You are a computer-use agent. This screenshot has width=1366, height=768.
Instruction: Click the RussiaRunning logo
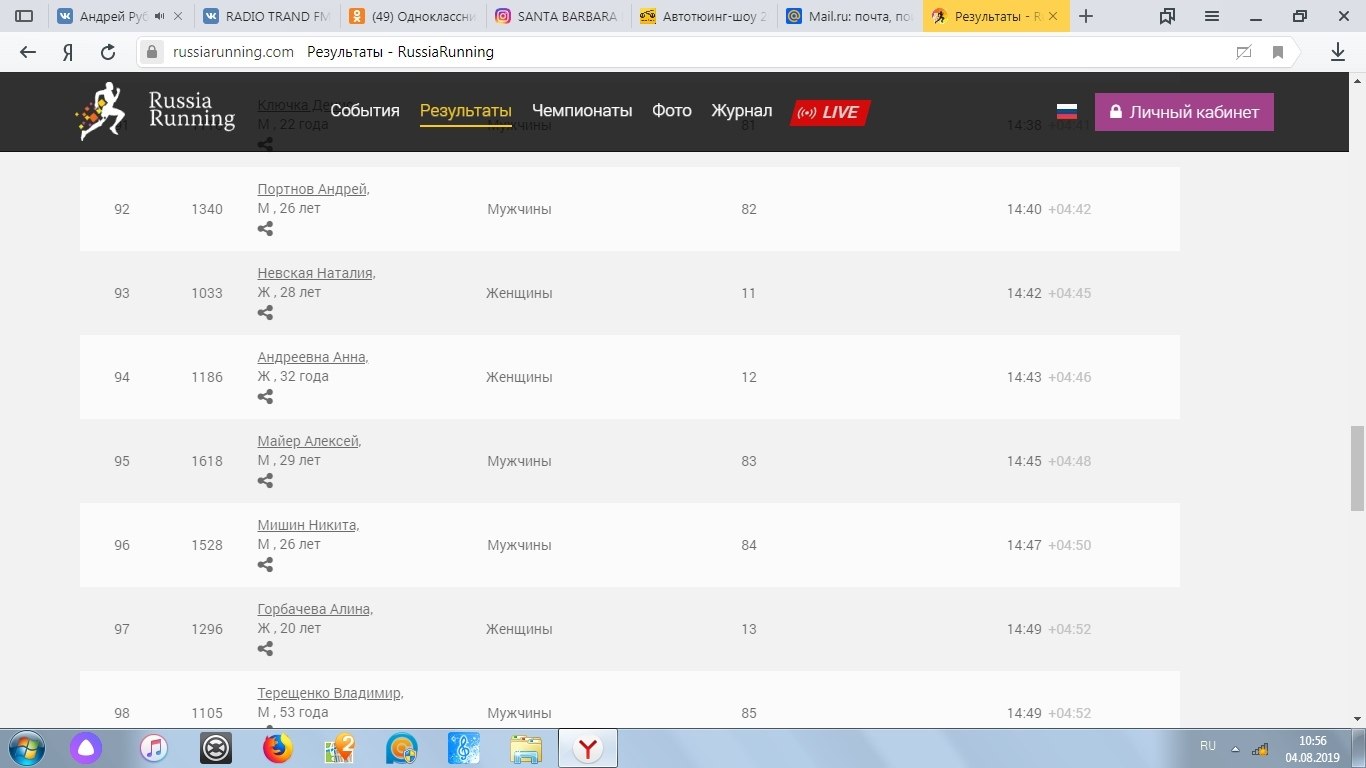[x=155, y=111]
